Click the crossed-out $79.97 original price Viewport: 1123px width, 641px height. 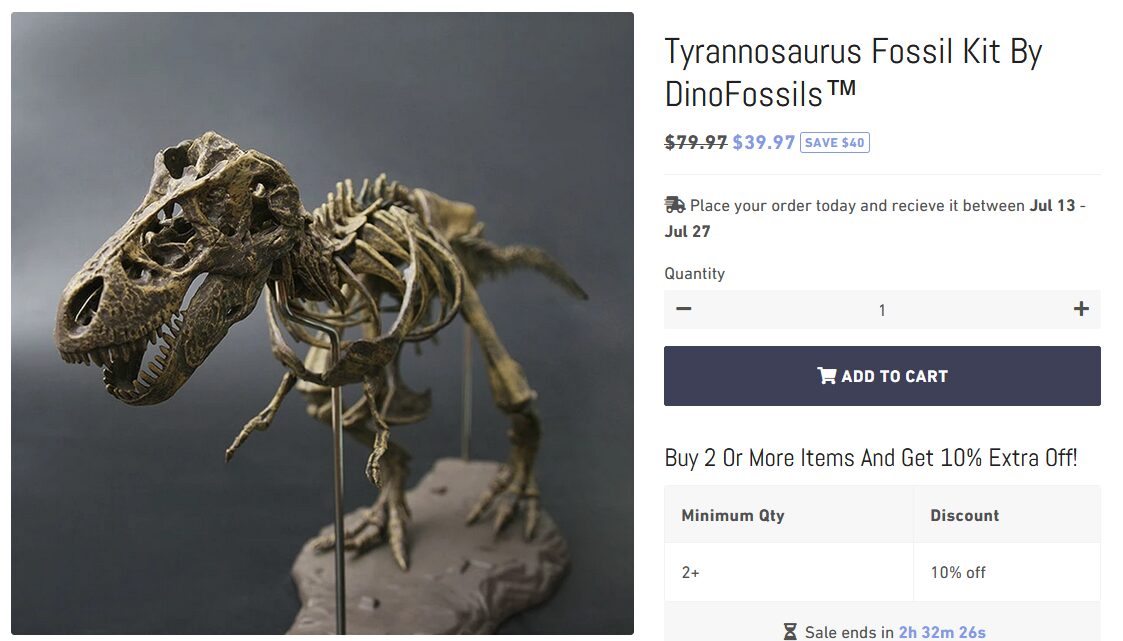tap(695, 142)
